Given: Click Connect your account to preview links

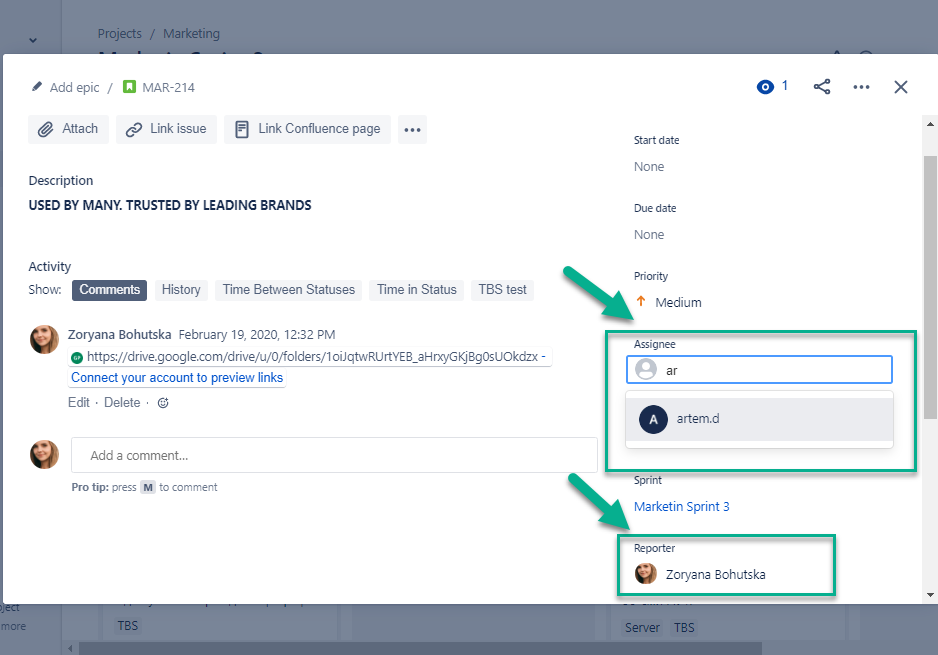Looking at the screenshot, I should 176,377.
